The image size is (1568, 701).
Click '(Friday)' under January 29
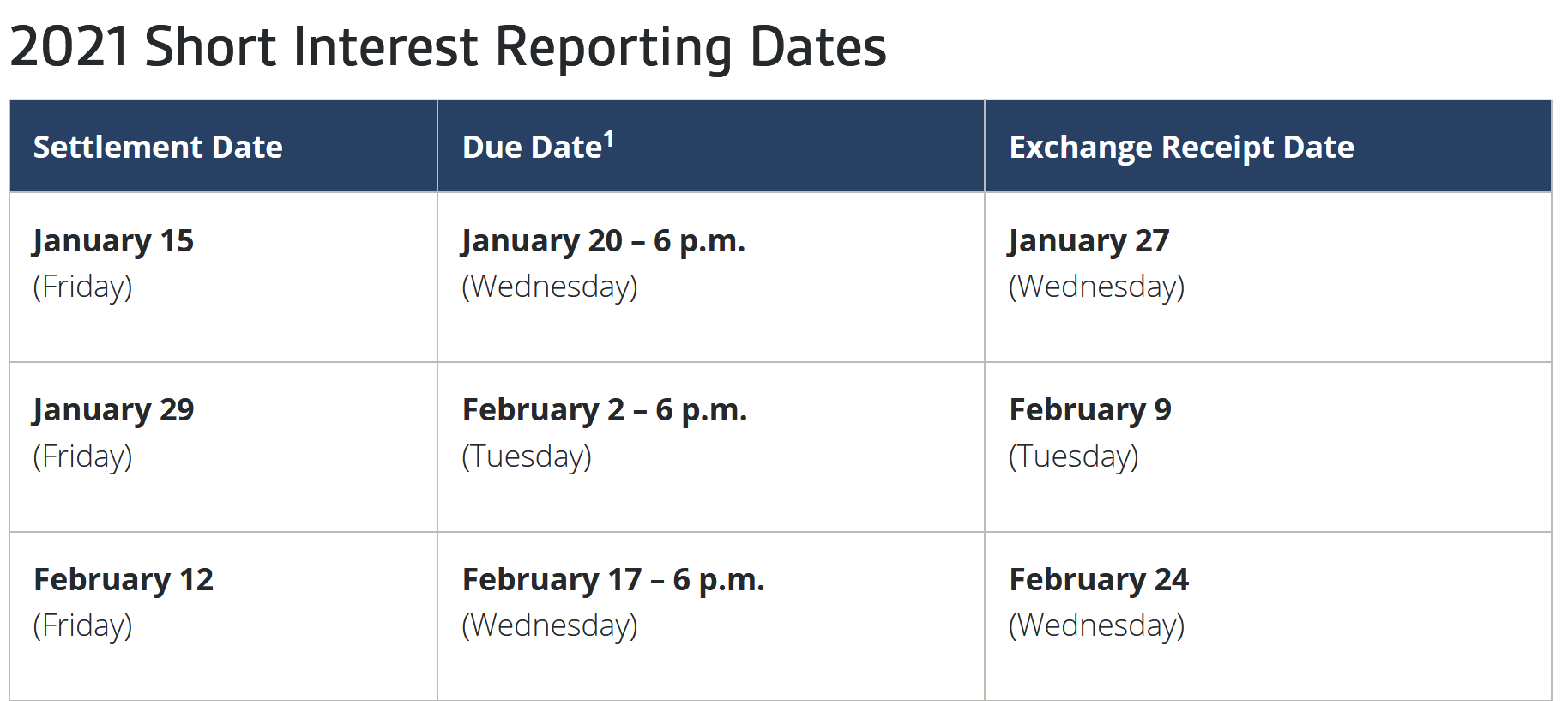pyautogui.click(x=82, y=456)
